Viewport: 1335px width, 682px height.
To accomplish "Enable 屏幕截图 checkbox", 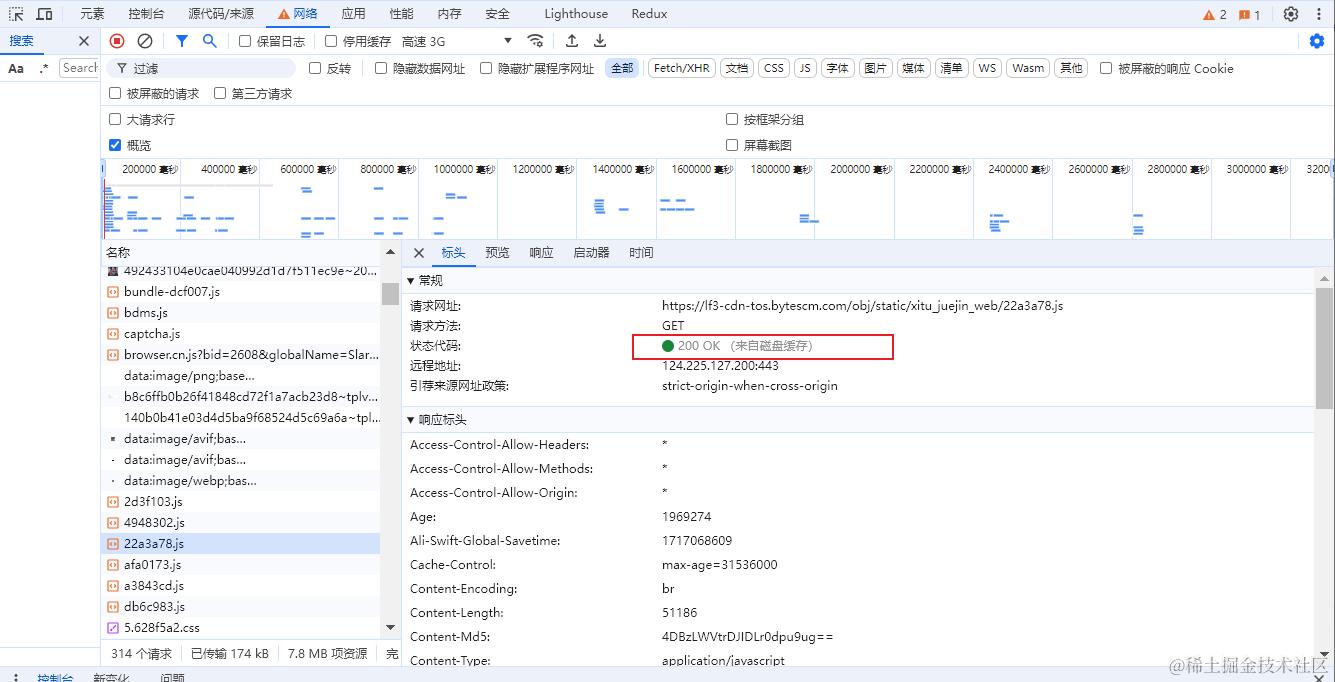I will tap(732, 145).
